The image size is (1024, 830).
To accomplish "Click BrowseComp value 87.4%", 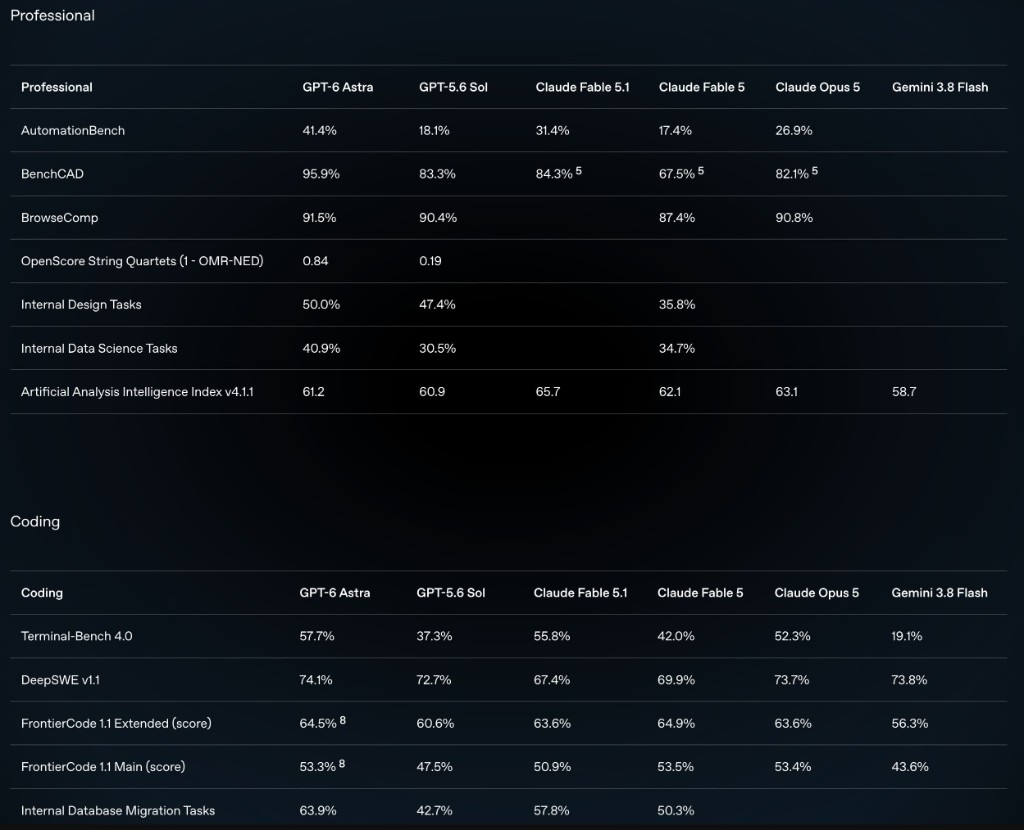I will click(x=677, y=218).
